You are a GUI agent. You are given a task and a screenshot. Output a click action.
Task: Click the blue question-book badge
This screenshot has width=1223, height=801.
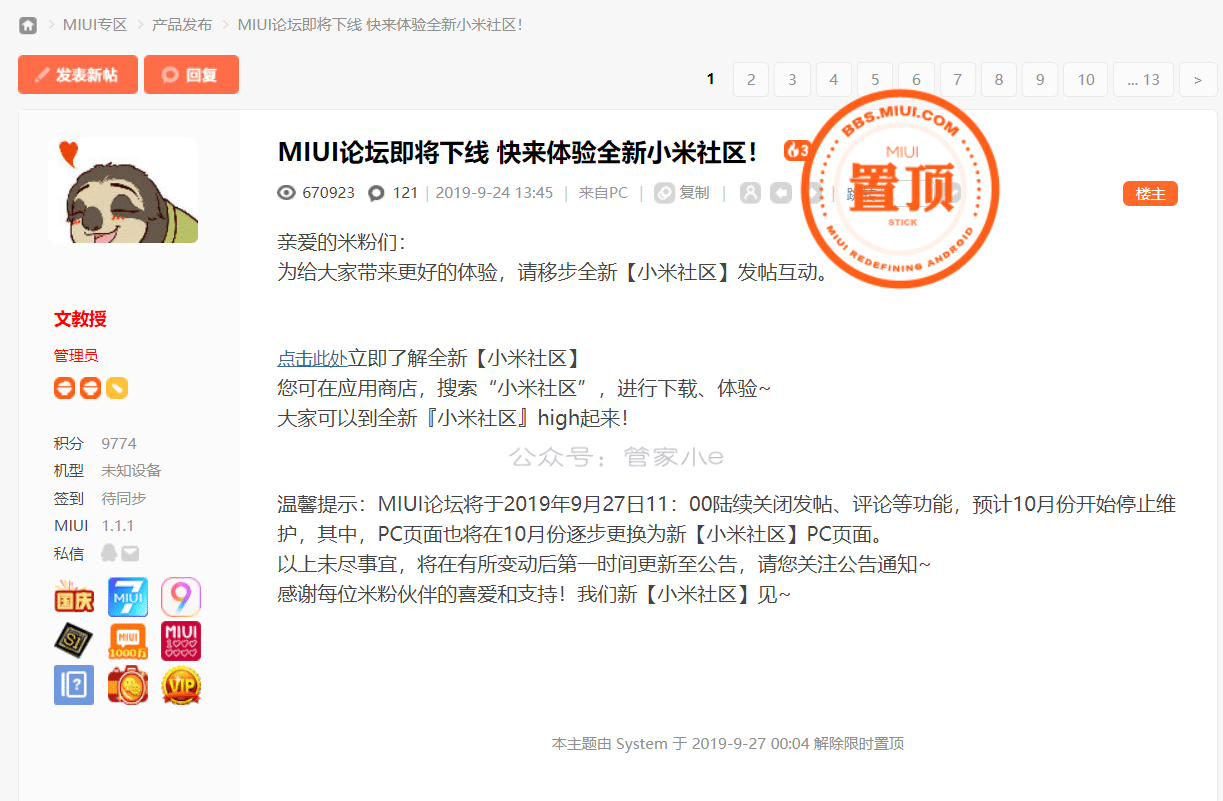pyautogui.click(x=74, y=685)
